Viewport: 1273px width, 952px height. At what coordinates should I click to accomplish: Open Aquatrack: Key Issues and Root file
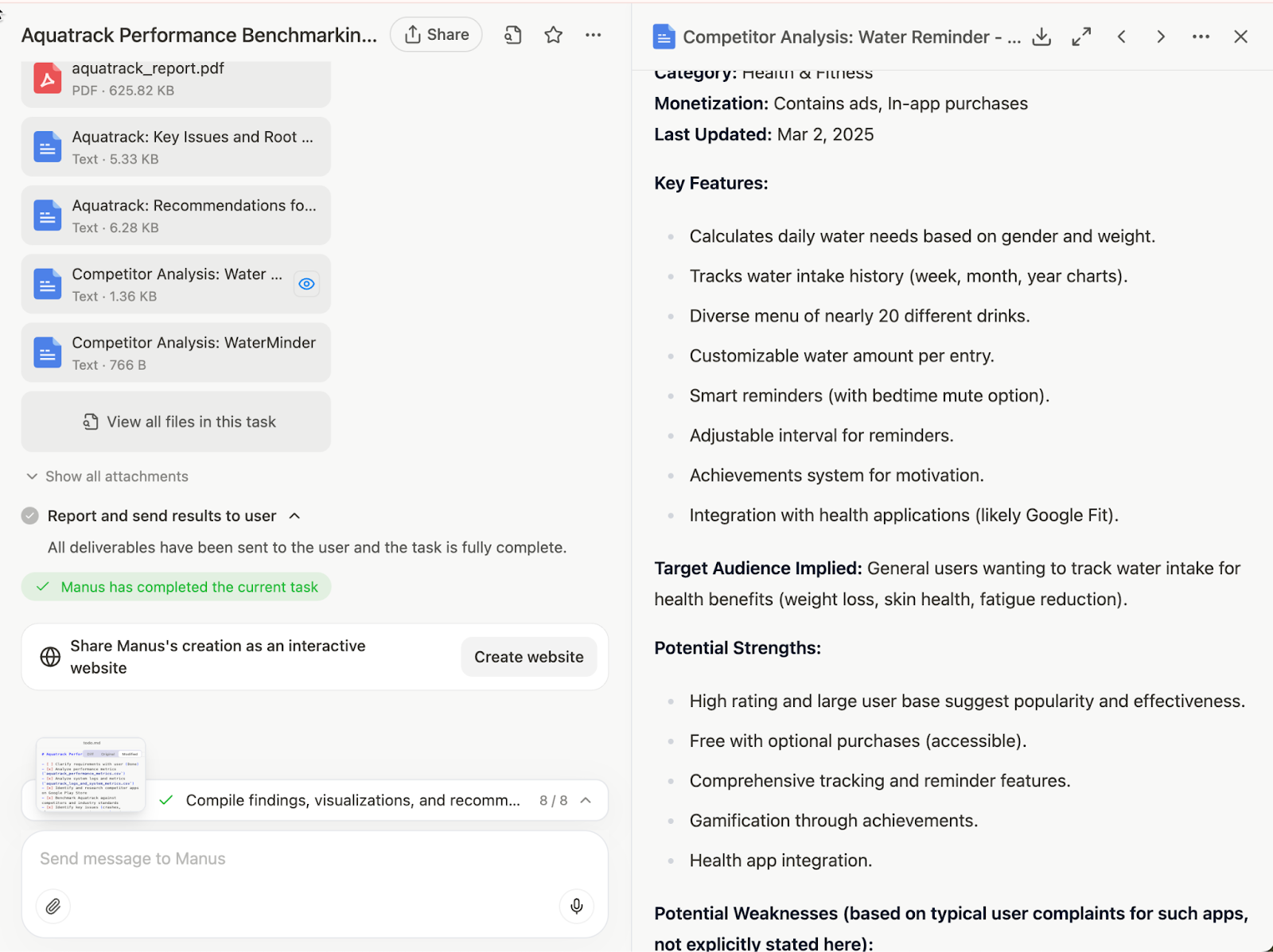tap(176, 147)
